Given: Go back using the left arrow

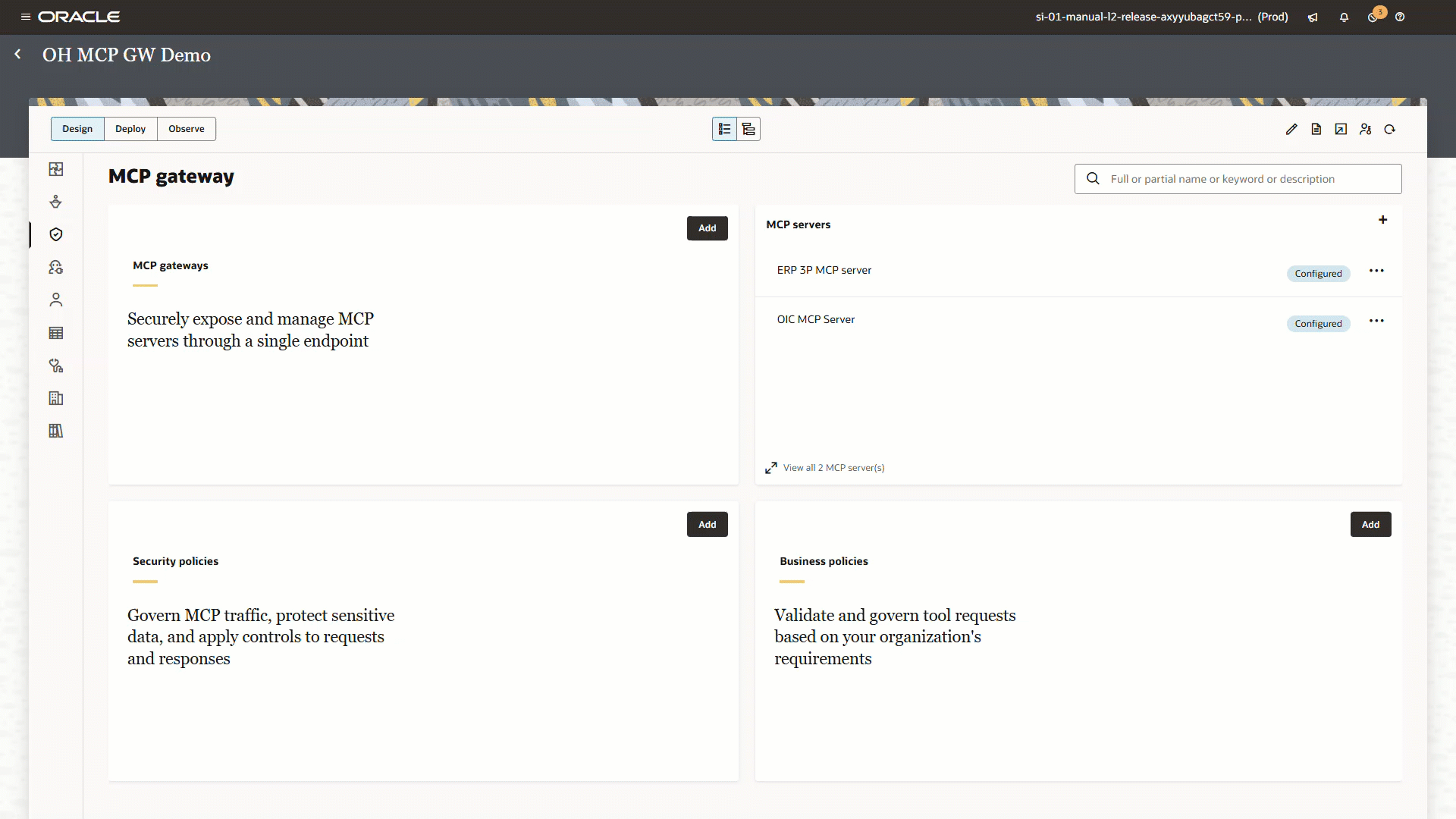Looking at the screenshot, I should (x=17, y=55).
